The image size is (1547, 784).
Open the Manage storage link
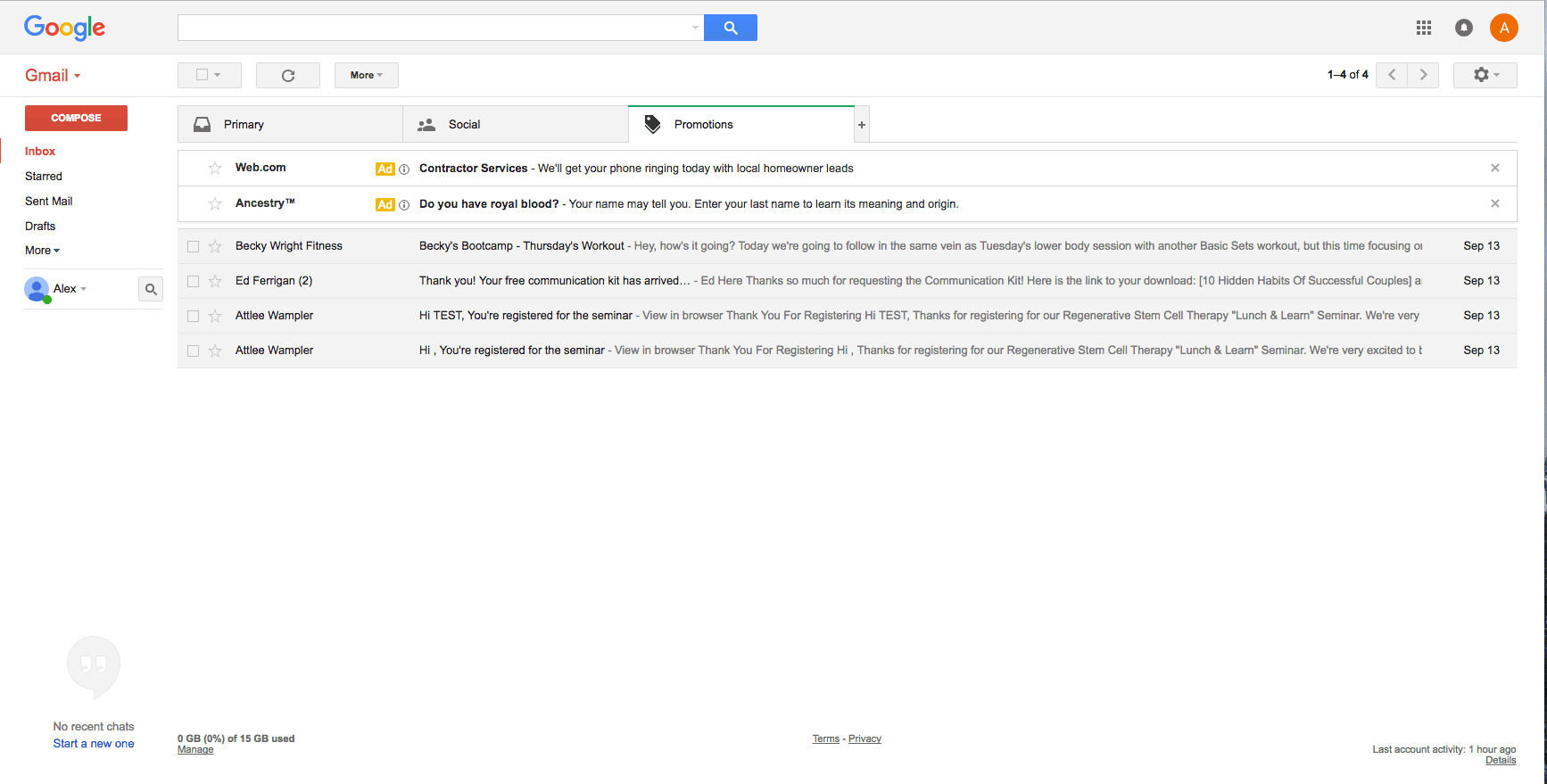tap(194, 750)
